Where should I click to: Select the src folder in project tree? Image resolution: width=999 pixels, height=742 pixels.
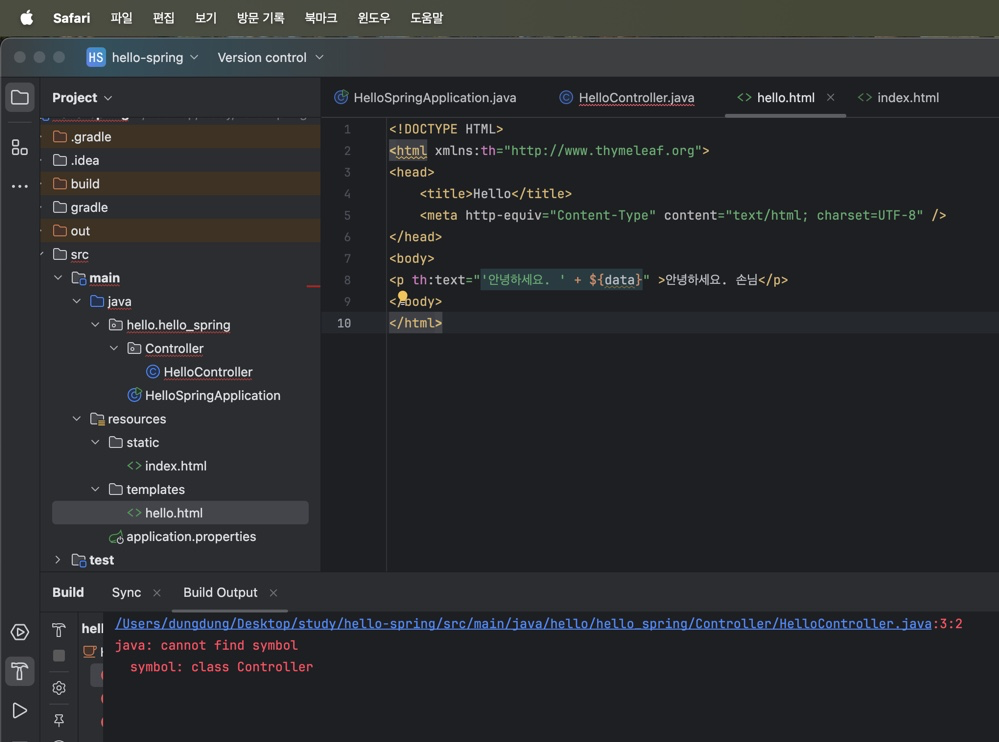pyautogui.click(x=180, y=254)
